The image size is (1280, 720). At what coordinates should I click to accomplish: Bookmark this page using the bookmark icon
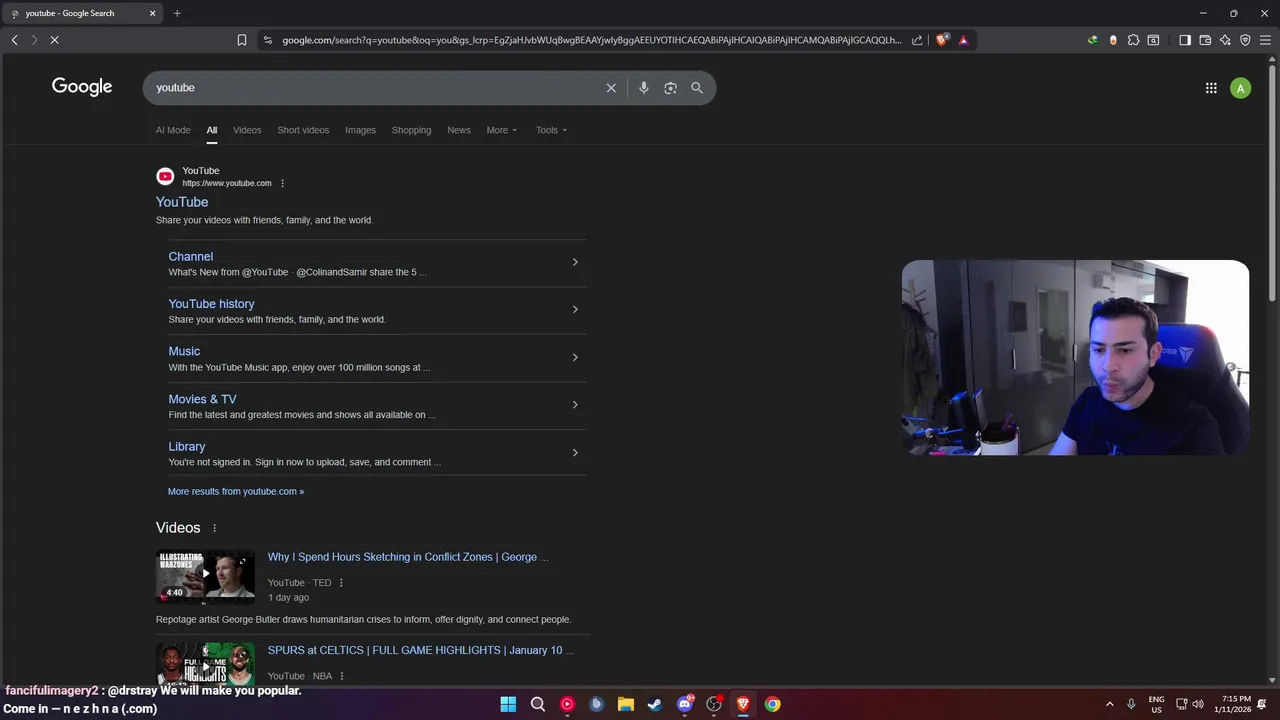(x=242, y=40)
